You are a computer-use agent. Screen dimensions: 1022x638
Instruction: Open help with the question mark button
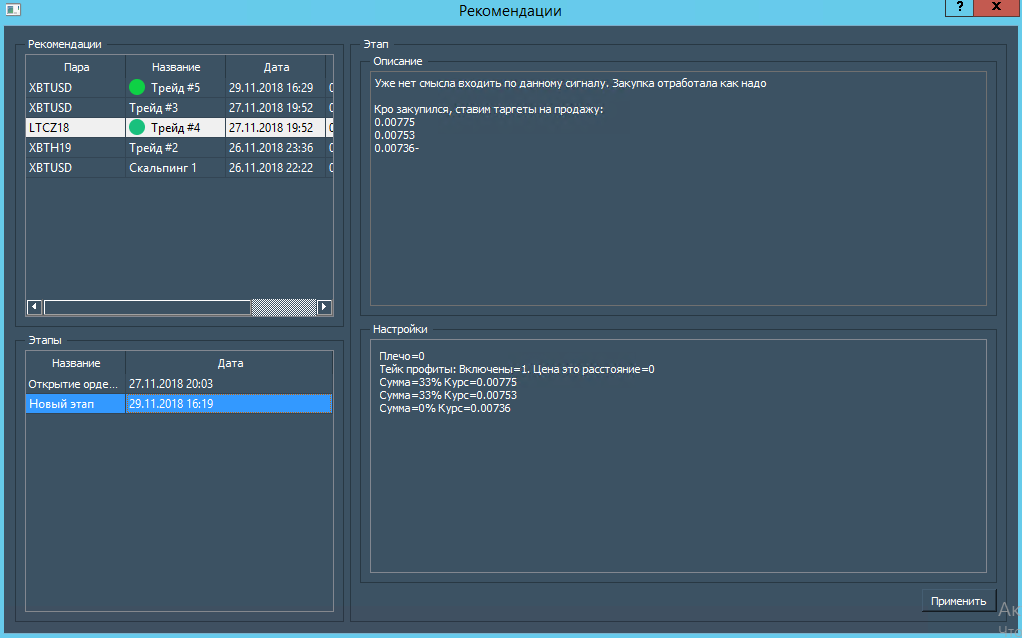tap(959, 8)
